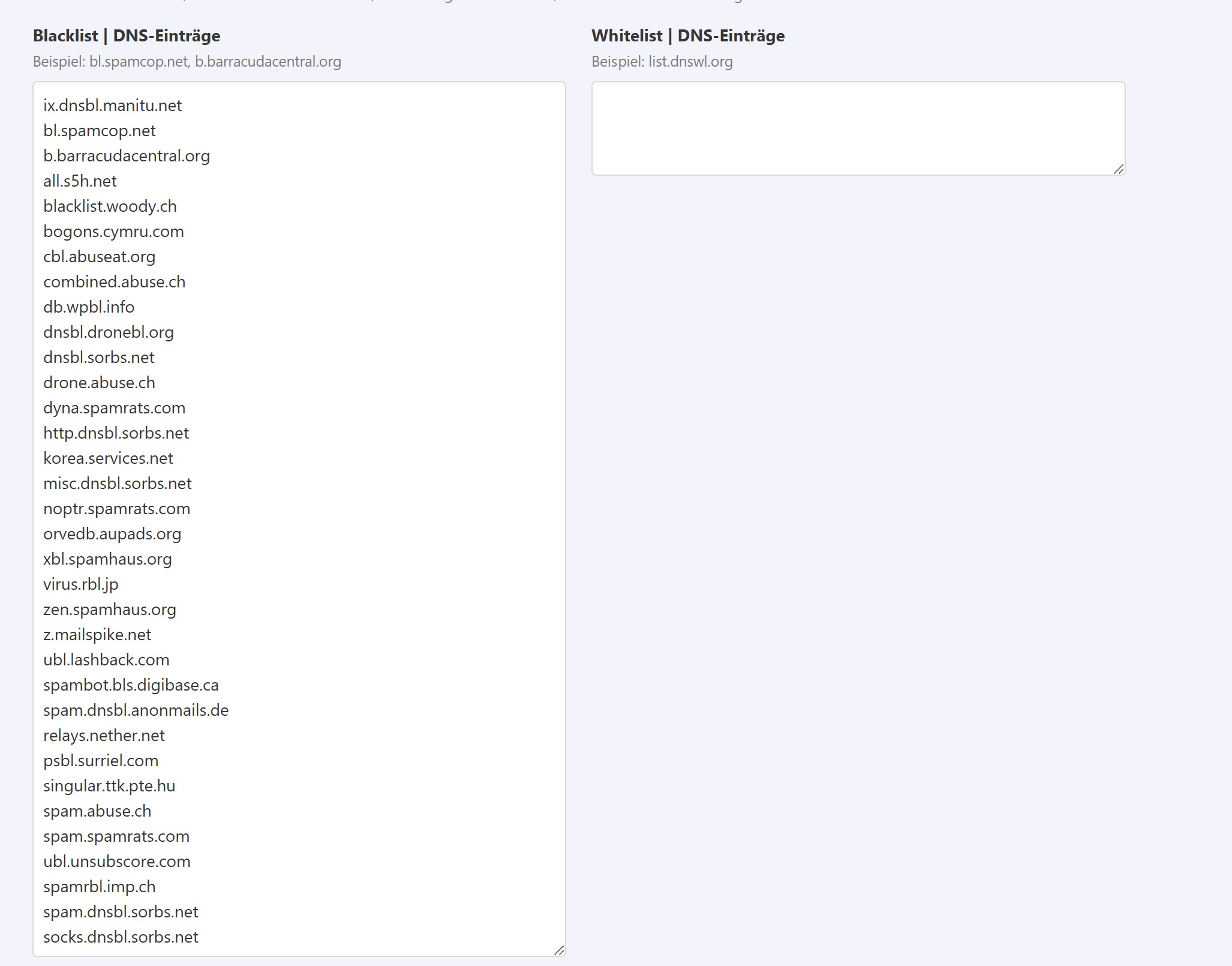Click the Blacklist | DNS-Einträge heading
Screen dimensions: 1232x966
(127, 36)
